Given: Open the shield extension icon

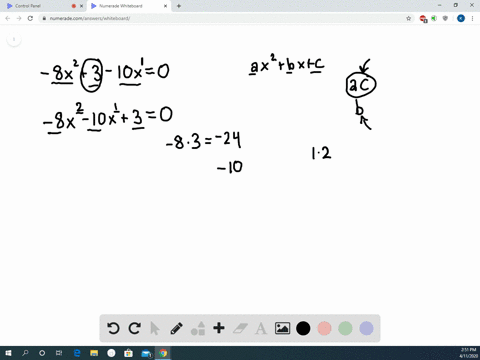Looking at the screenshot, I should [x=445, y=18].
